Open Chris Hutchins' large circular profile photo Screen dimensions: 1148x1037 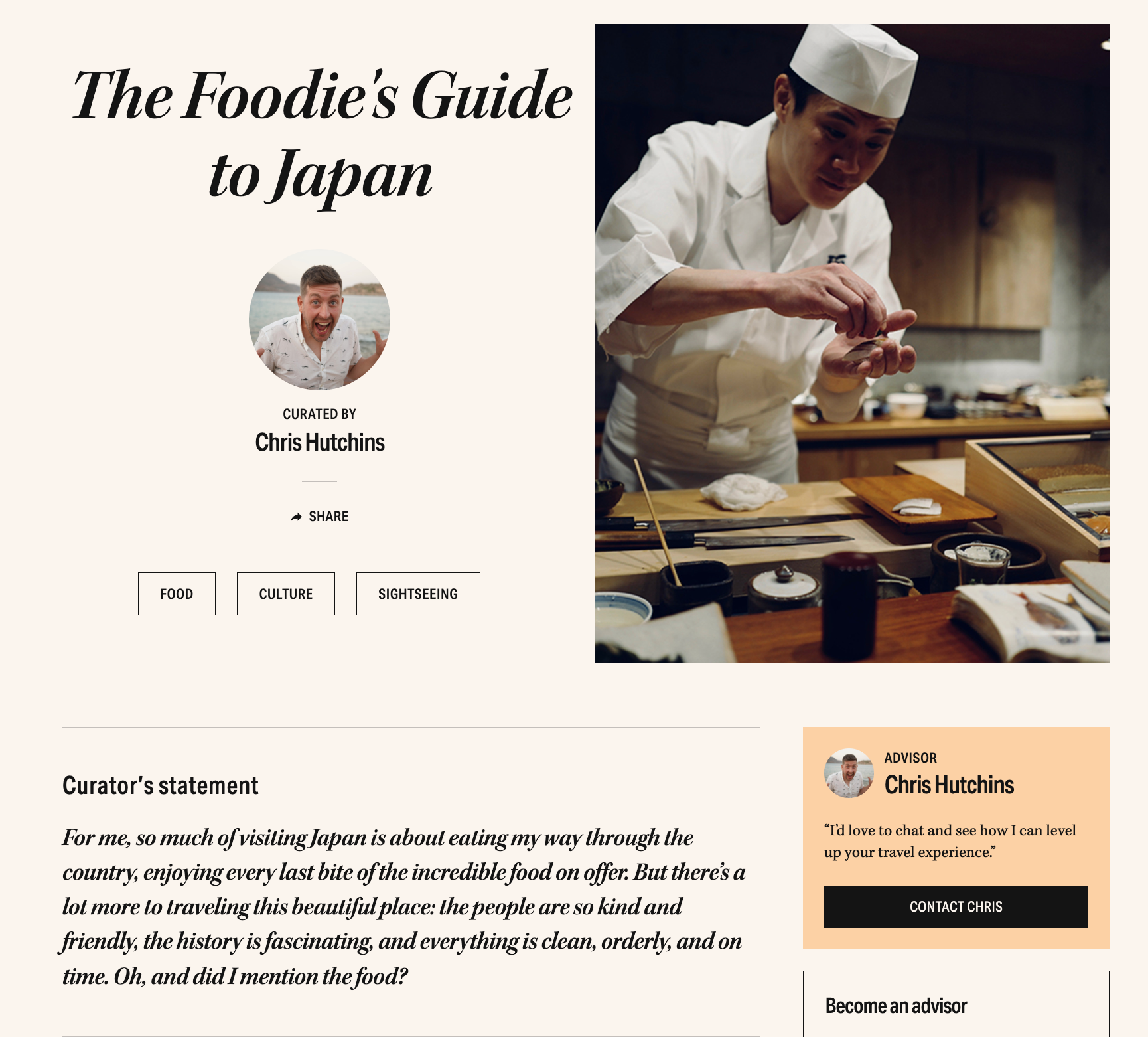pyautogui.click(x=319, y=319)
